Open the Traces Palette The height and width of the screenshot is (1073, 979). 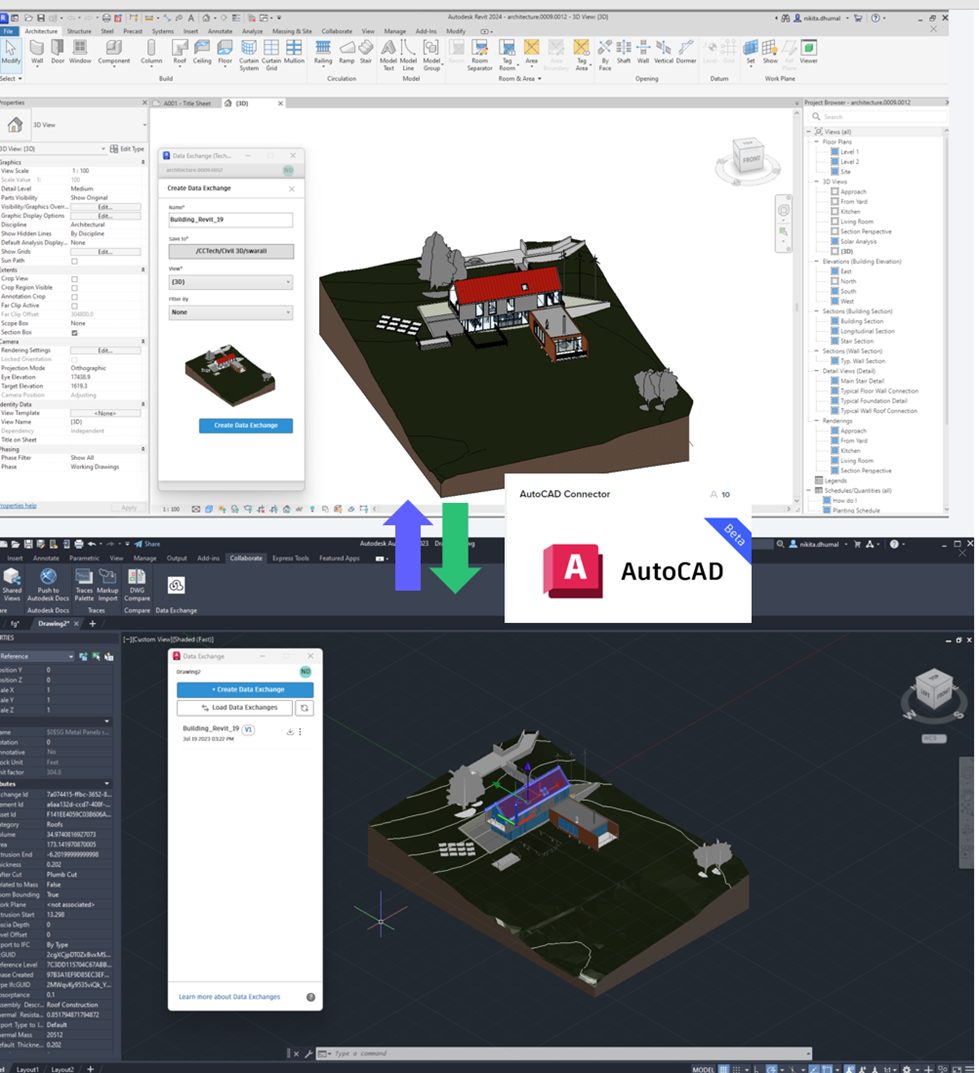(x=84, y=578)
